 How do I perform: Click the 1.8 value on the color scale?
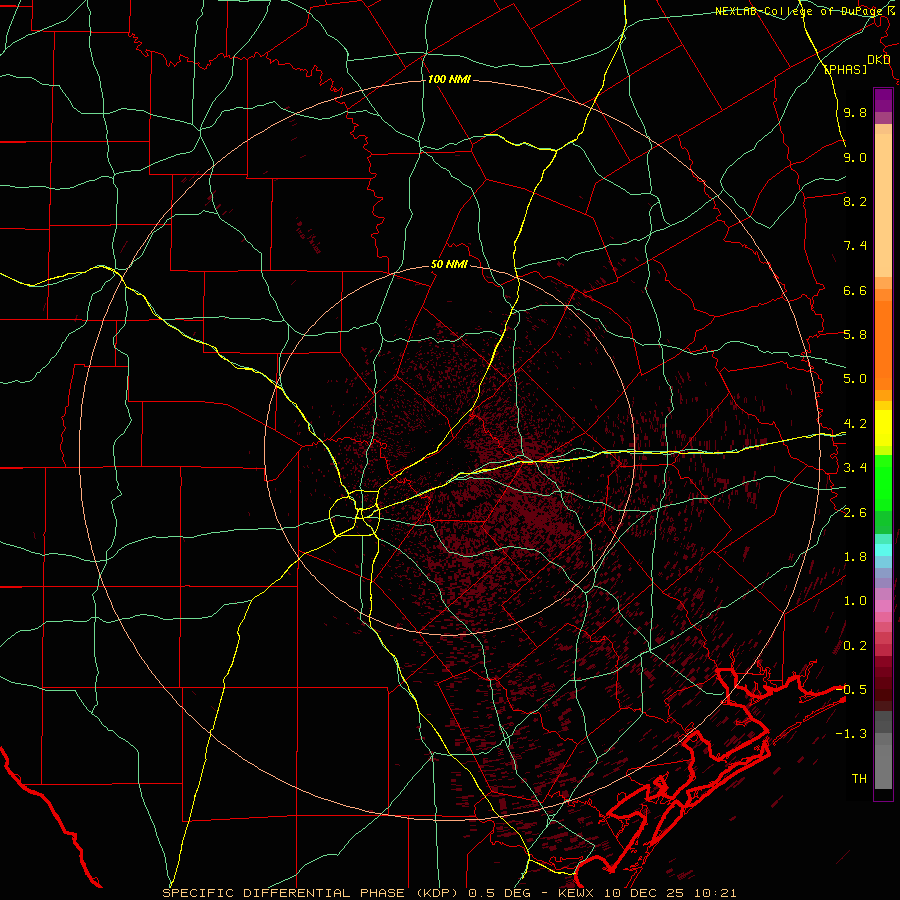click(855, 557)
